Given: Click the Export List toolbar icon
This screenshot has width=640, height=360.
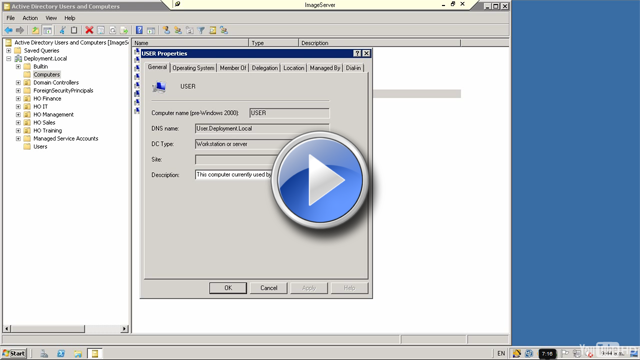Looking at the screenshot, I should pos(124,30).
